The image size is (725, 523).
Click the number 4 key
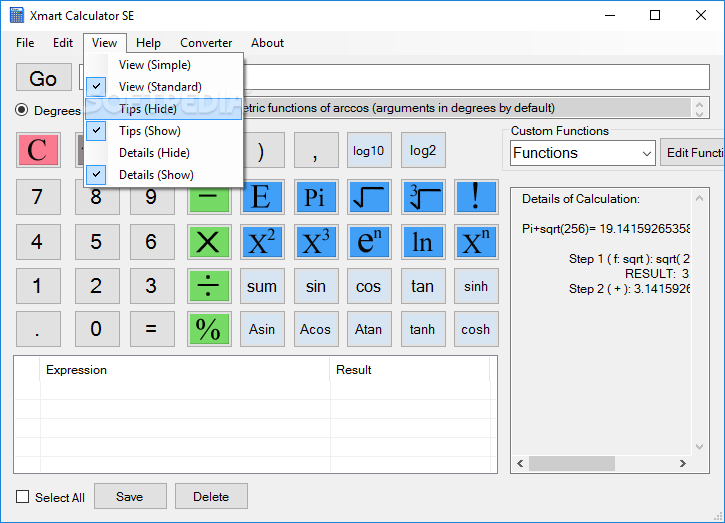(38, 242)
